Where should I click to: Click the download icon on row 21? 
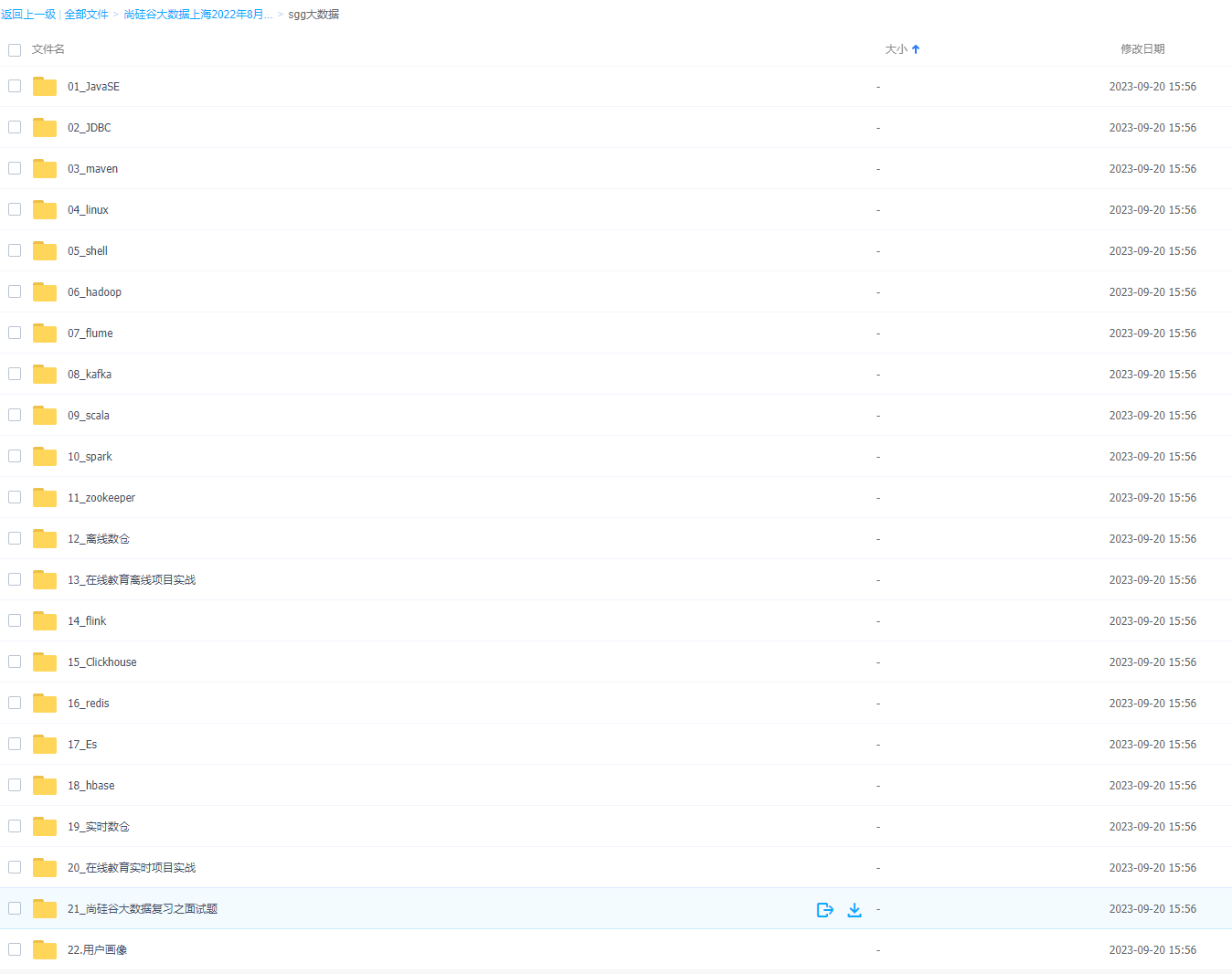coord(855,909)
